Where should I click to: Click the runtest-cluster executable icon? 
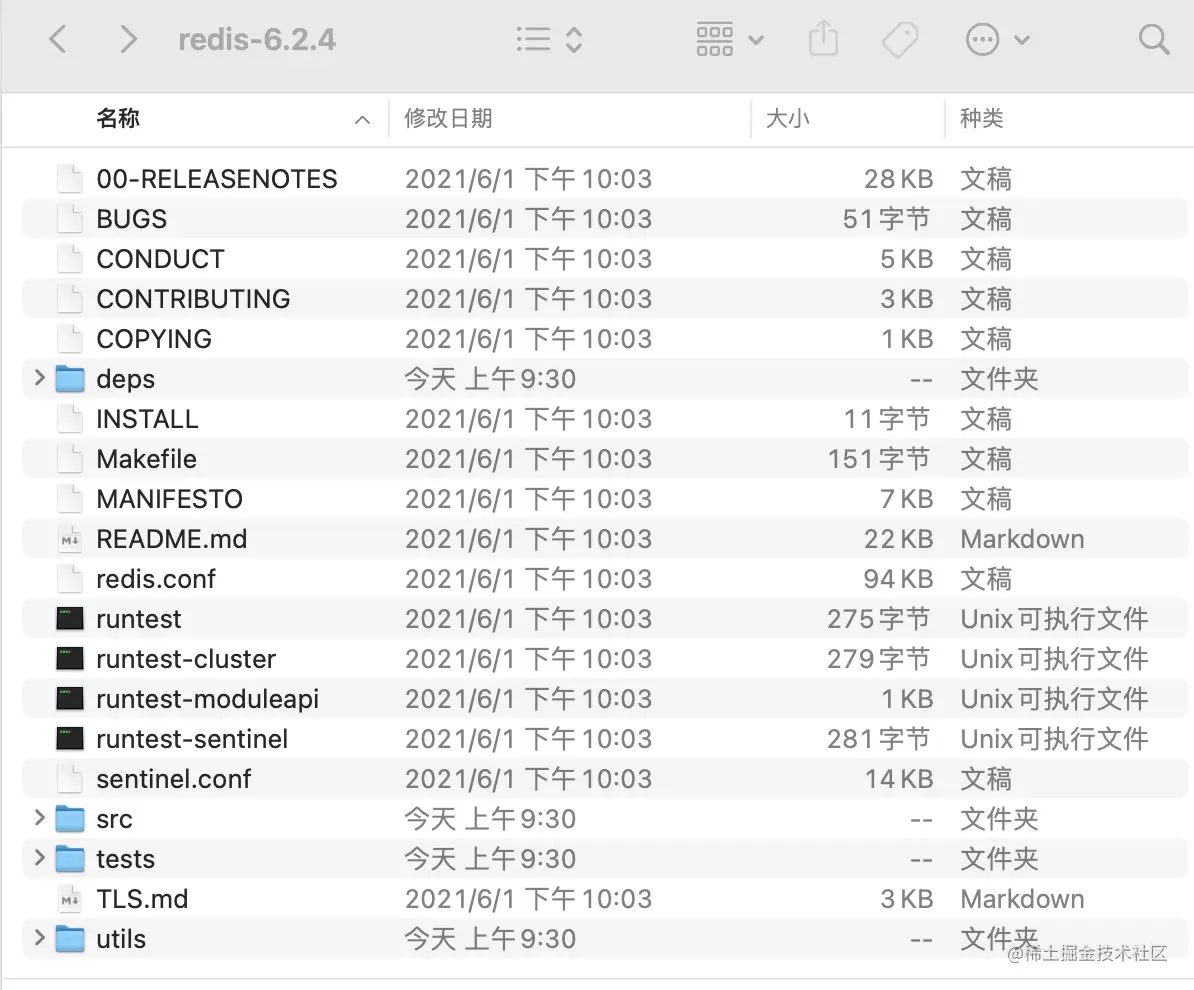click(x=70, y=659)
